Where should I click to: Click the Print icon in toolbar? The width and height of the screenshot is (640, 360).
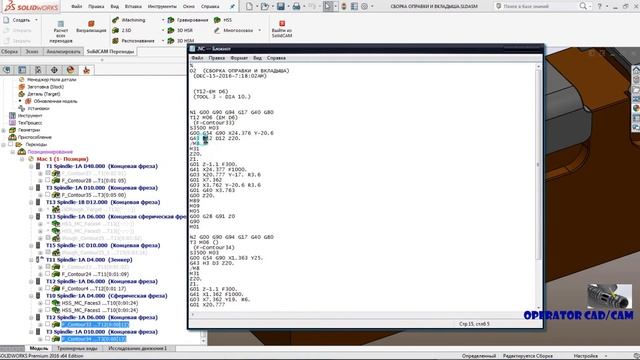coord(297,7)
